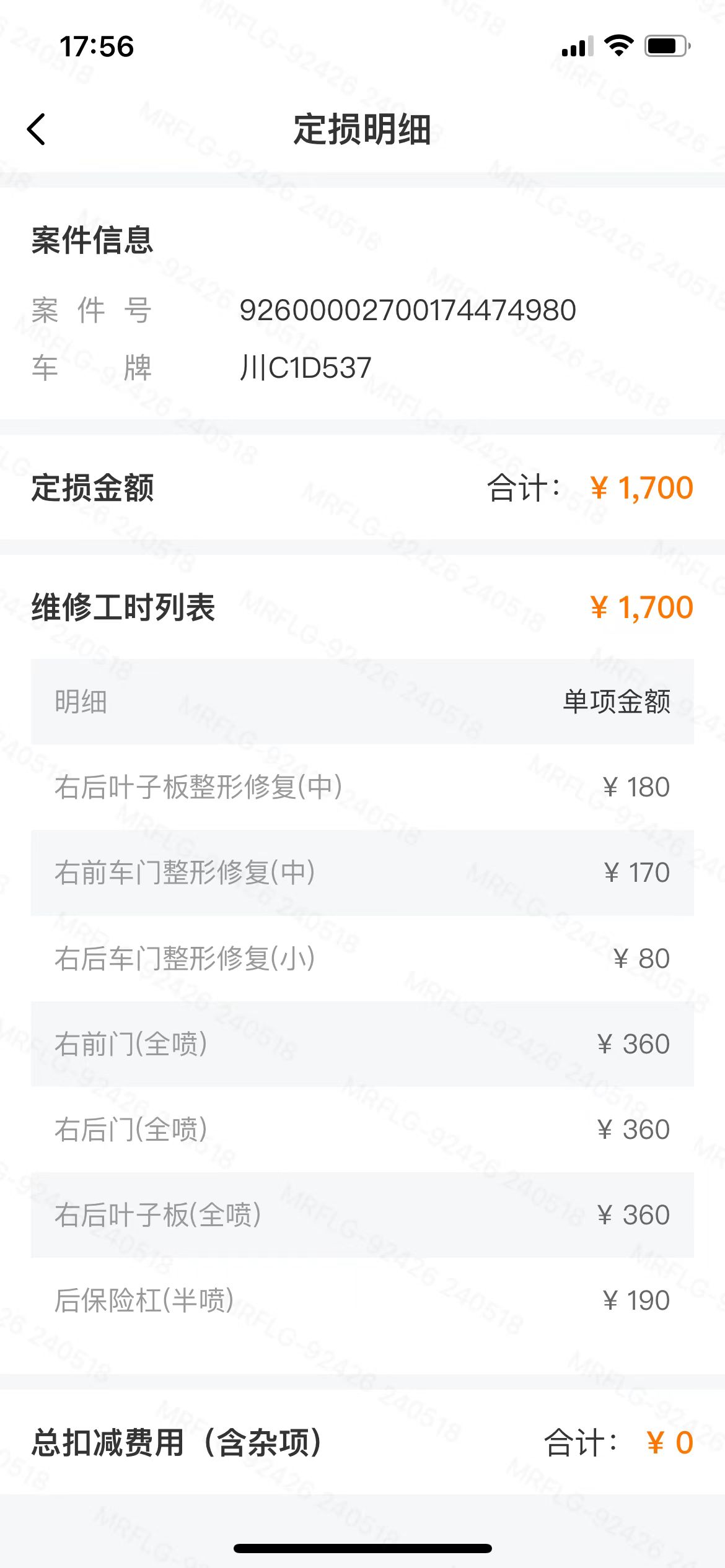Tap the 17:56 clock in status bar
This screenshot has height=1568, width=725.
(x=97, y=46)
